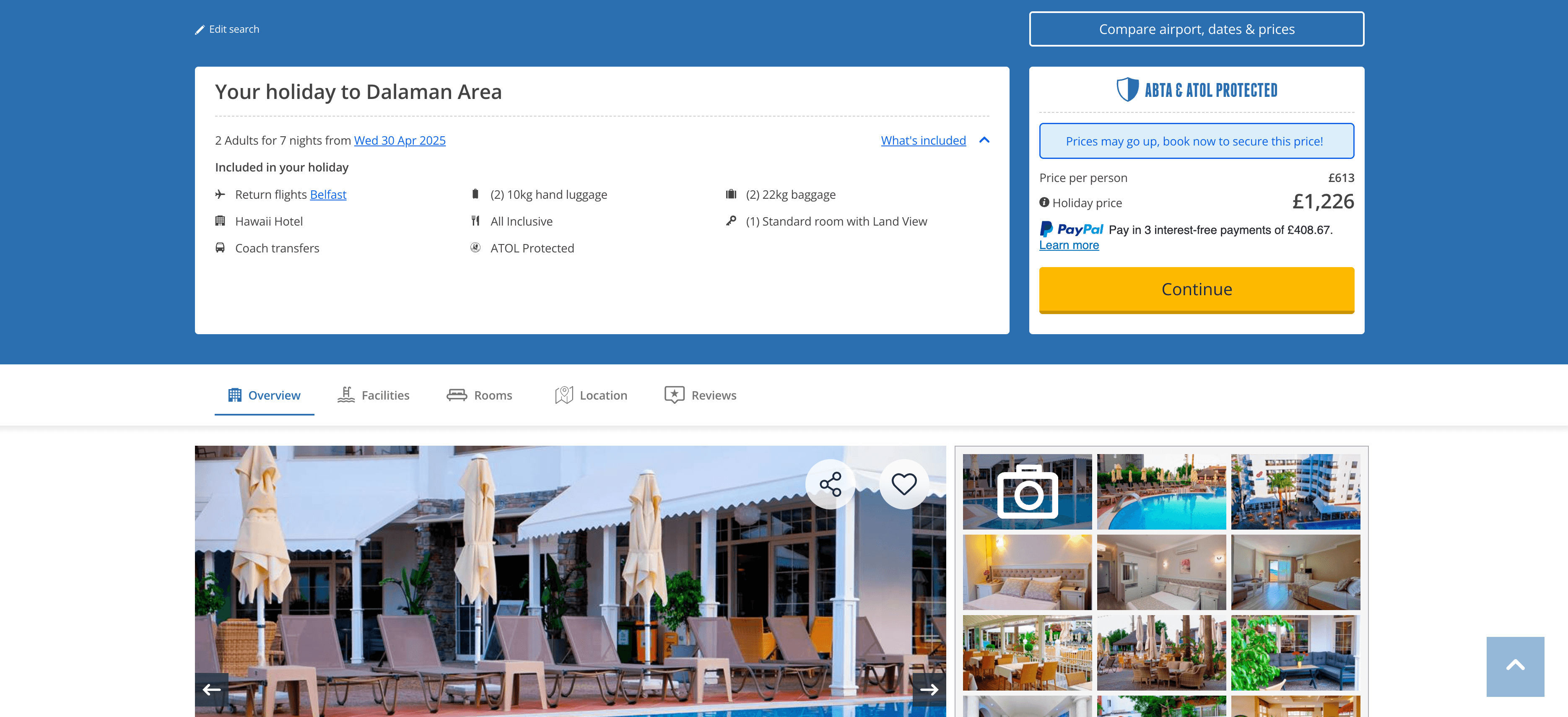Image resolution: width=1568 pixels, height=717 pixels.
Task: Change departure airport via Belfast link
Action: (328, 195)
